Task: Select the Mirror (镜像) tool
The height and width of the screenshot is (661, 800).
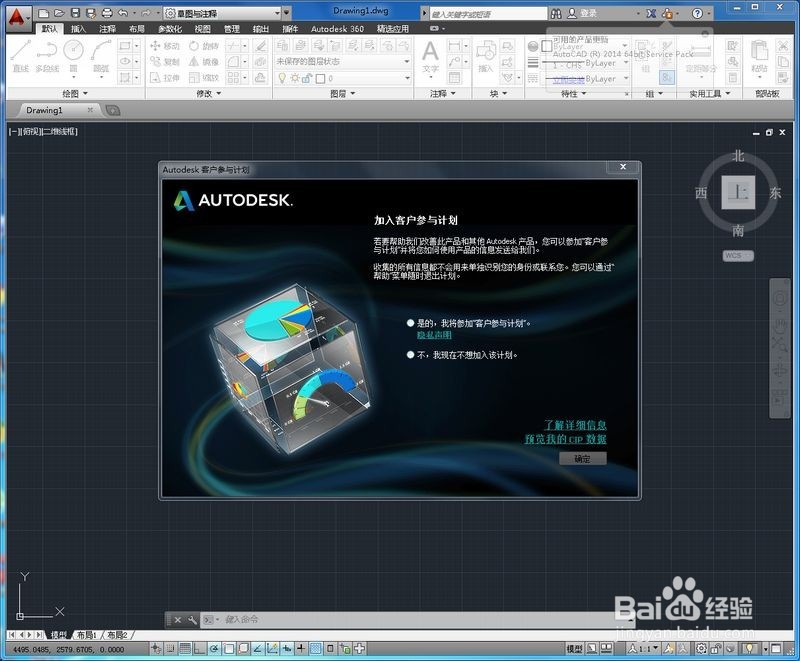Action: point(204,62)
